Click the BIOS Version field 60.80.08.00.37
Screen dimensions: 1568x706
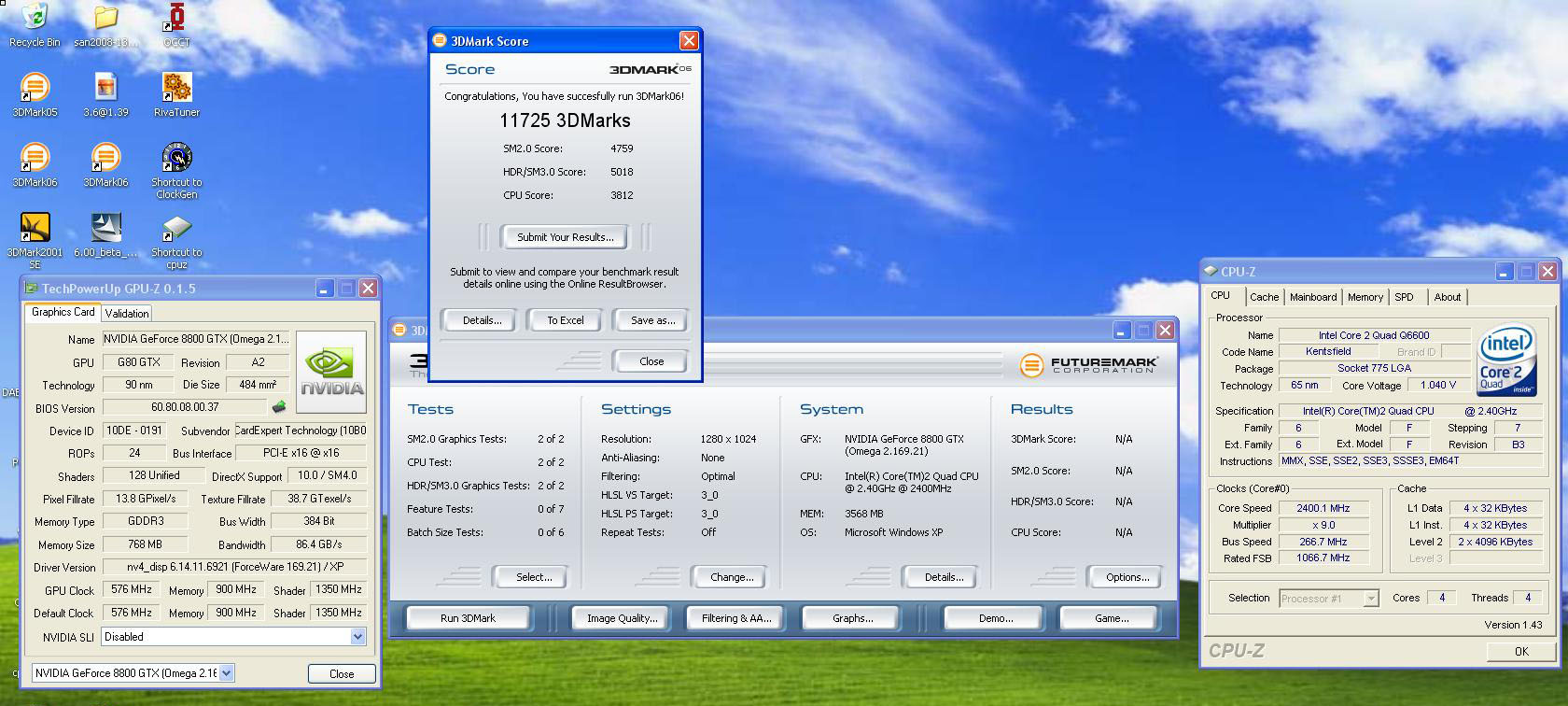(185, 407)
